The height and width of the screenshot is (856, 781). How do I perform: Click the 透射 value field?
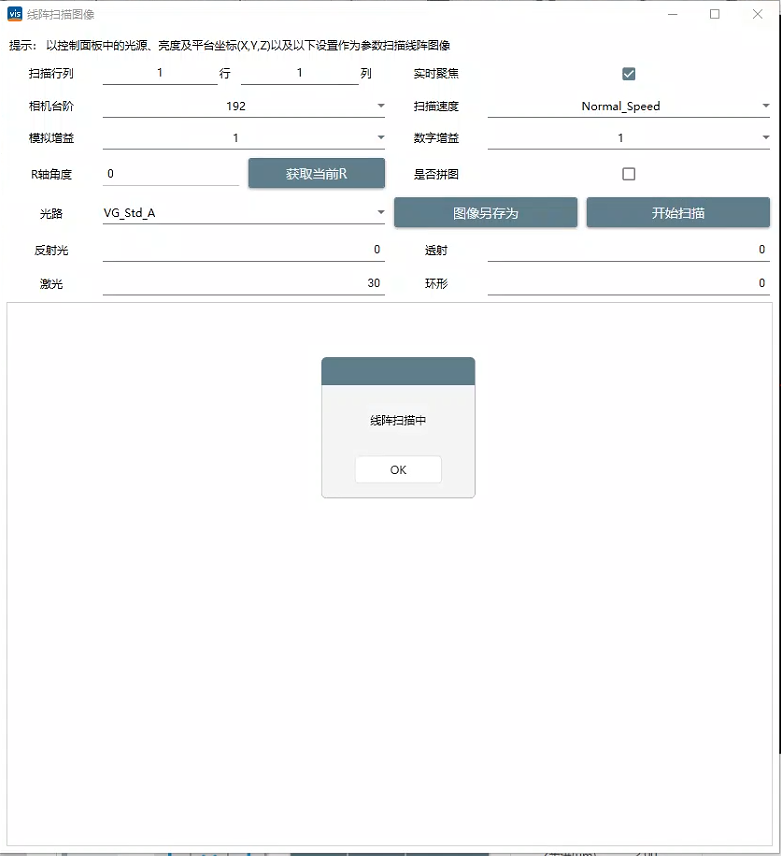pyautogui.click(x=628, y=250)
